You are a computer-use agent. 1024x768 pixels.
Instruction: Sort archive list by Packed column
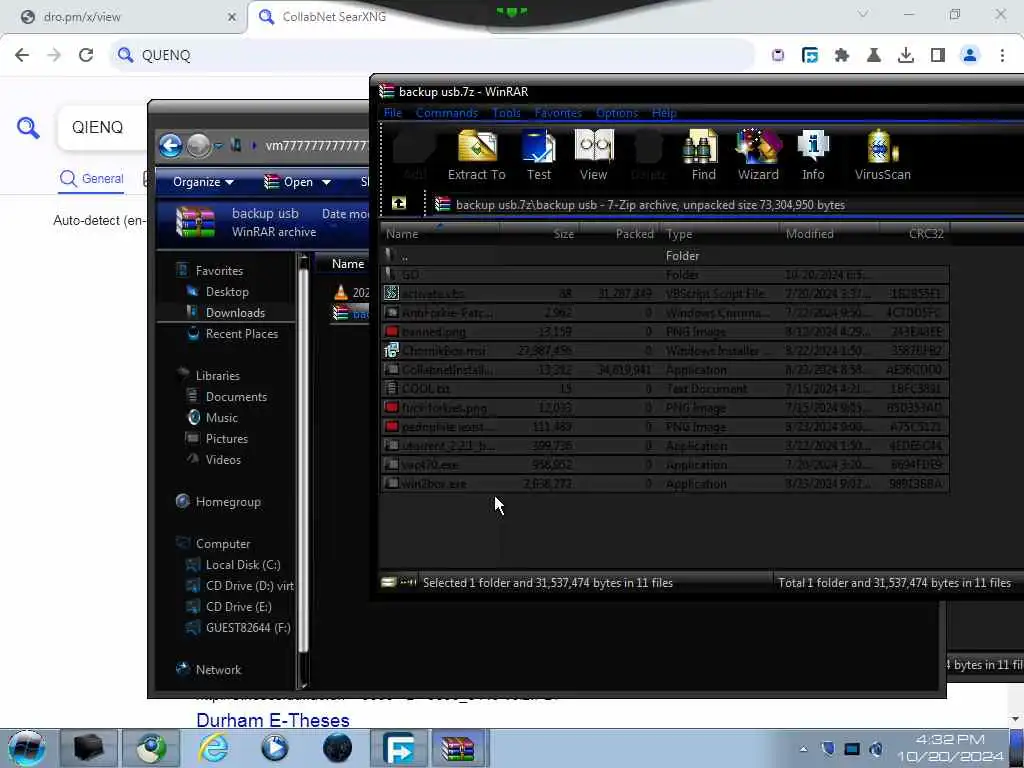[619, 234]
